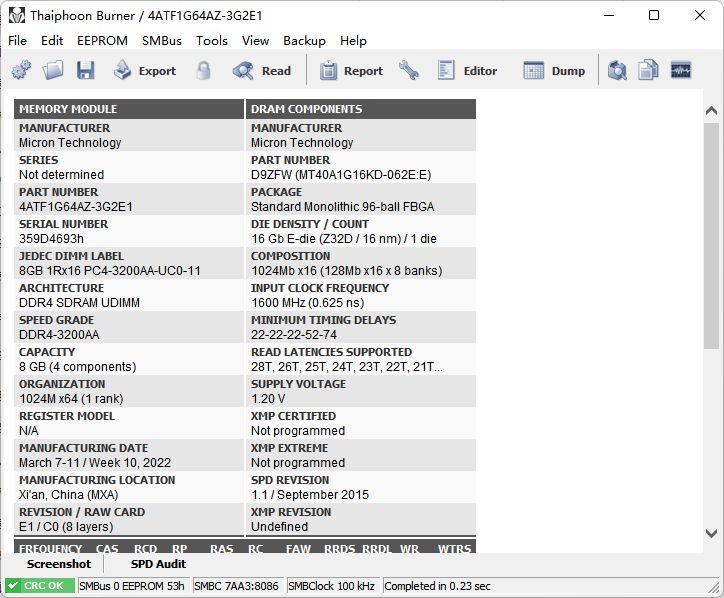
Task: Click the wrench tool icon
Action: (409, 71)
